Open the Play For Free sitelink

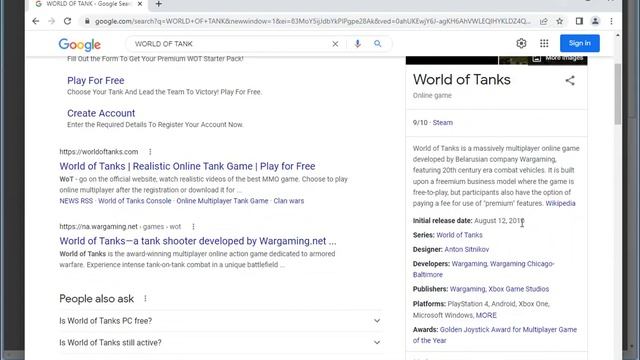96,80
